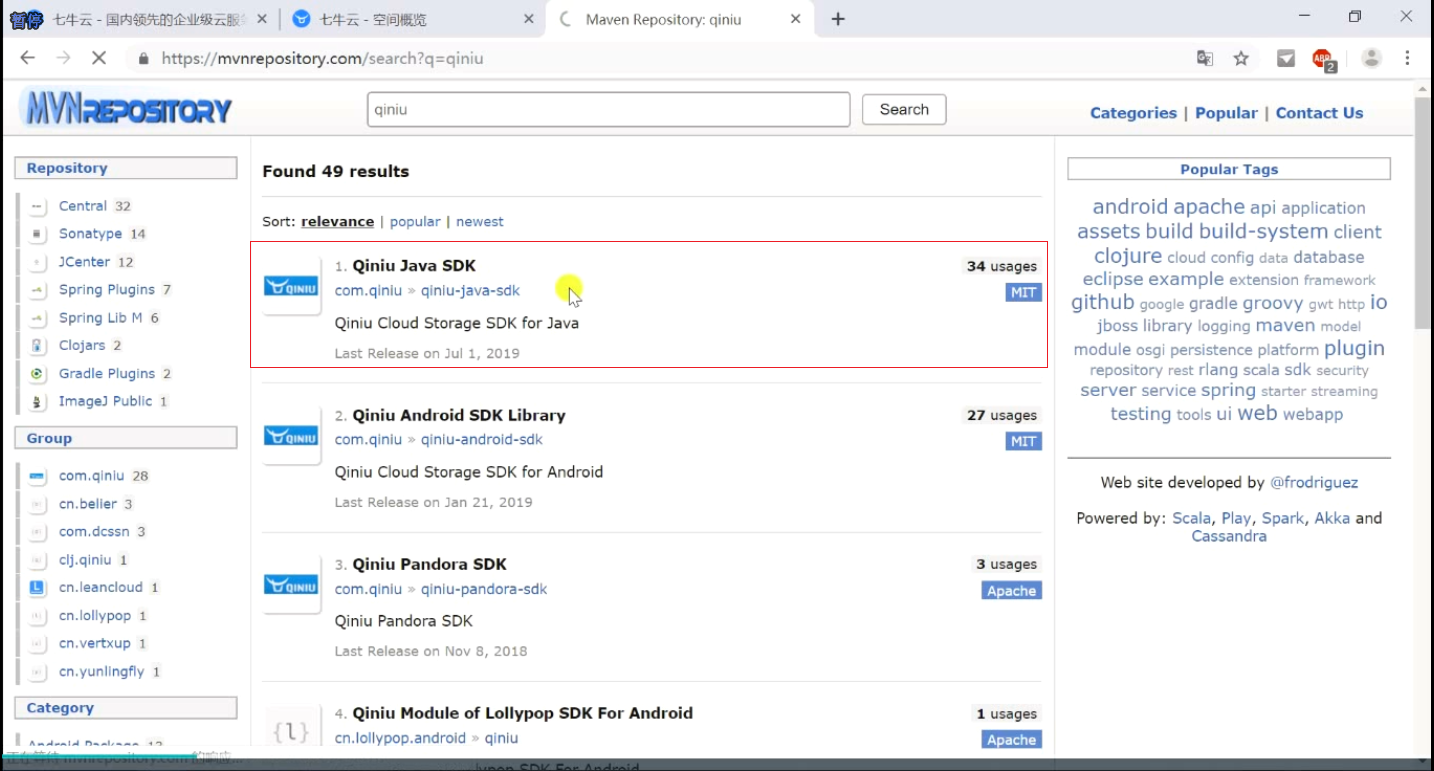
Task: Open qiniu-pandora-sdk artifact link
Action: click(484, 589)
